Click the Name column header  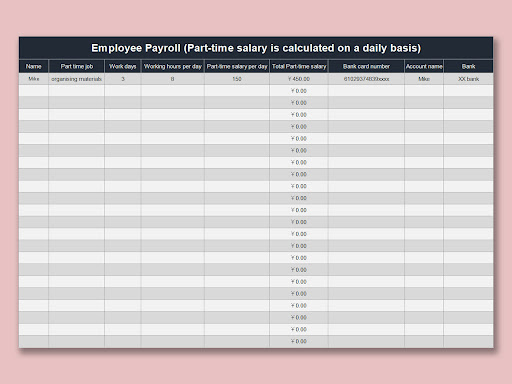pyautogui.click(x=34, y=66)
